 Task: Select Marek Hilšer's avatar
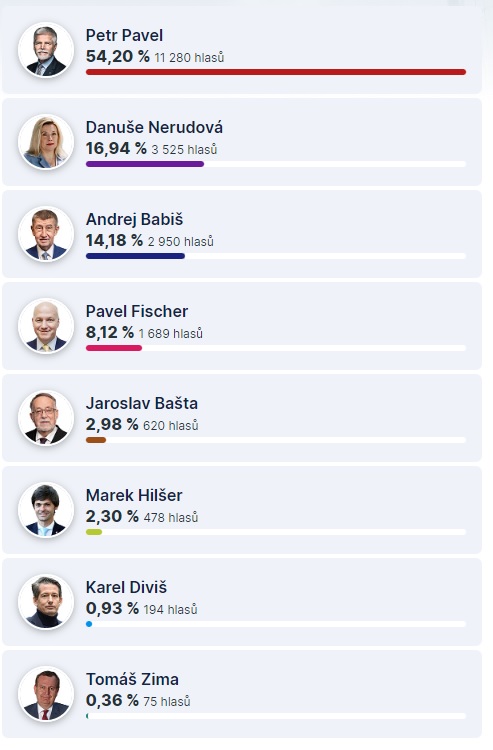(46, 510)
